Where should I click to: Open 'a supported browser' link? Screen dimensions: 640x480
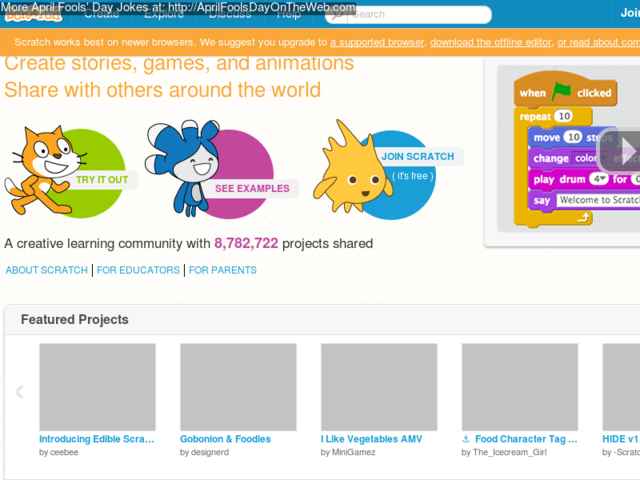click(x=376, y=42)
